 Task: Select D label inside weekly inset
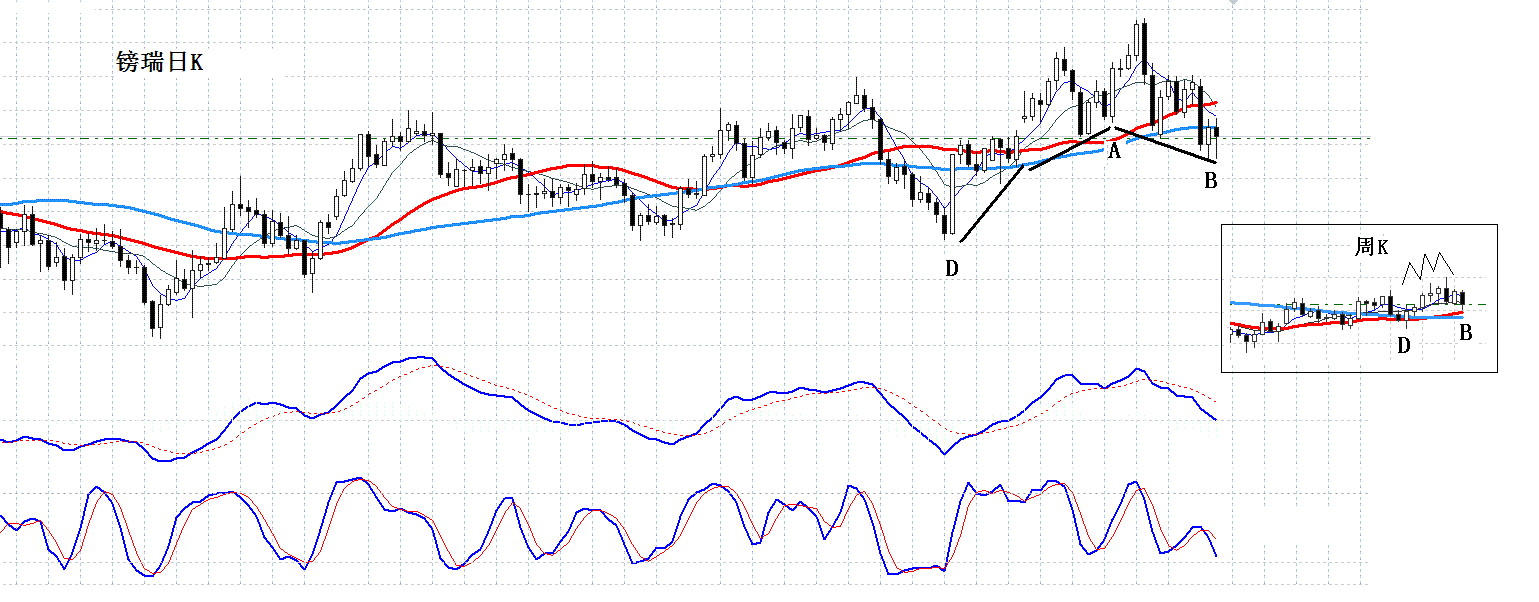(x=1404, y=346)
